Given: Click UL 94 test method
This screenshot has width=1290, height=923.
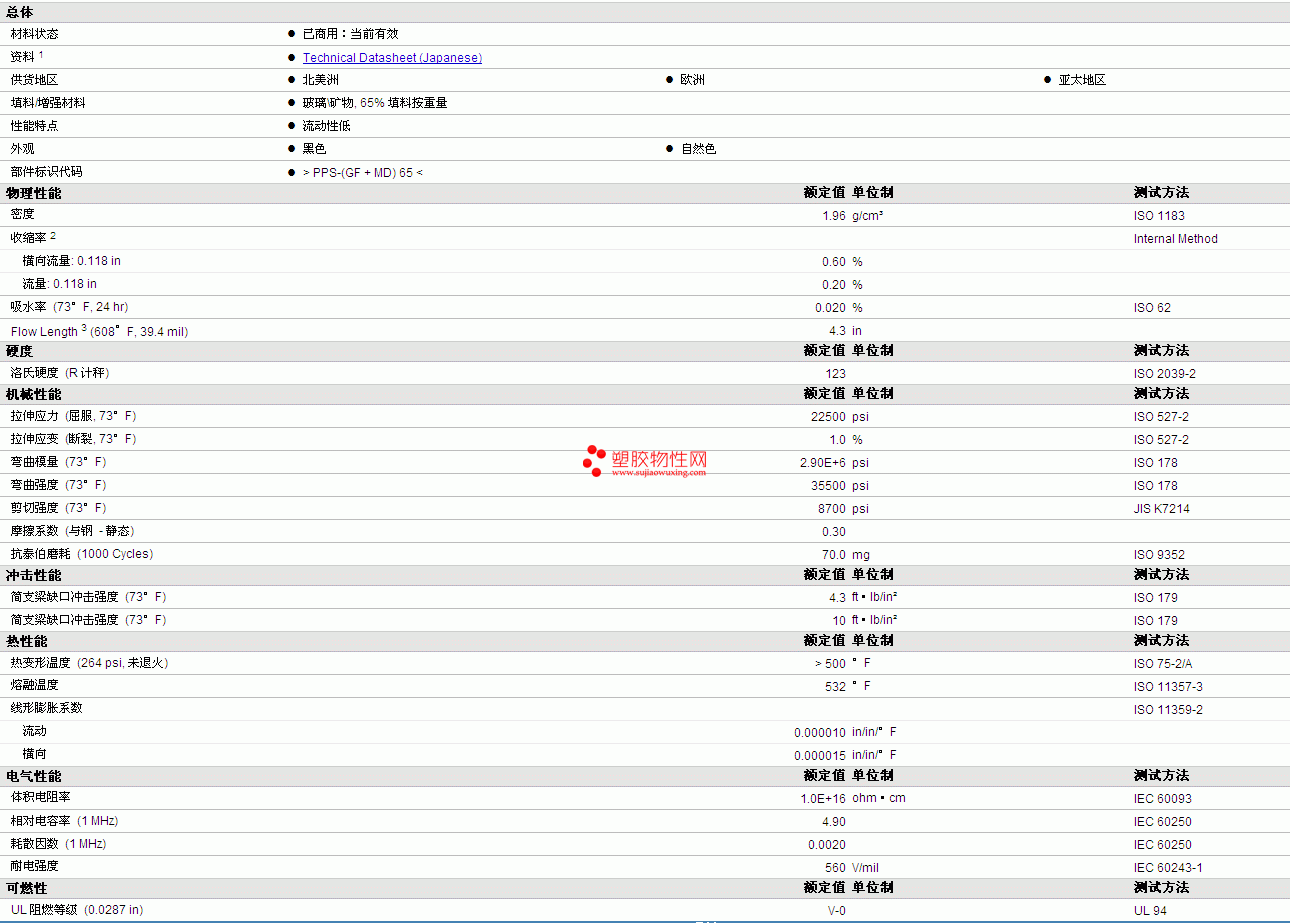Looking at the screenshot, I should point(1150,911).
